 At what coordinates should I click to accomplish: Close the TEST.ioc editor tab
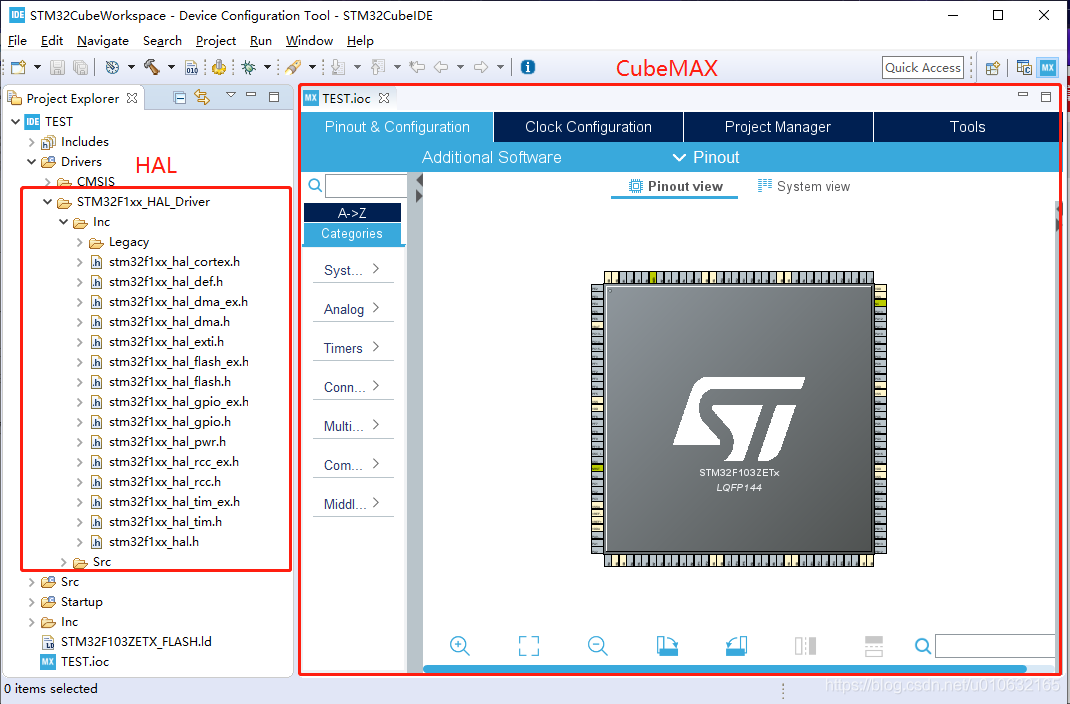pos(384,98)
